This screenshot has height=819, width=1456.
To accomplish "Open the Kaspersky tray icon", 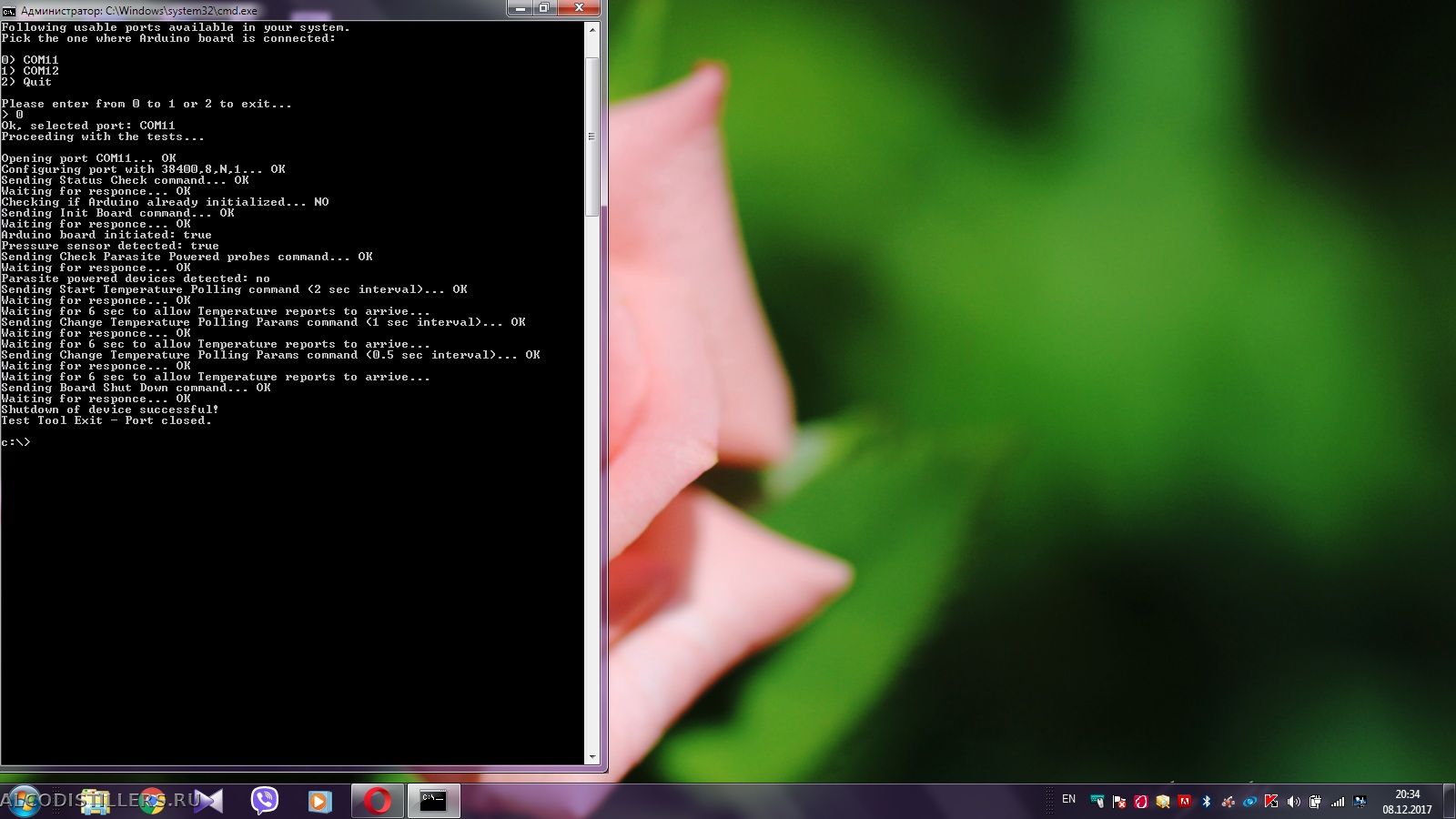I will pyautogui.click(x=1271, y=802).
